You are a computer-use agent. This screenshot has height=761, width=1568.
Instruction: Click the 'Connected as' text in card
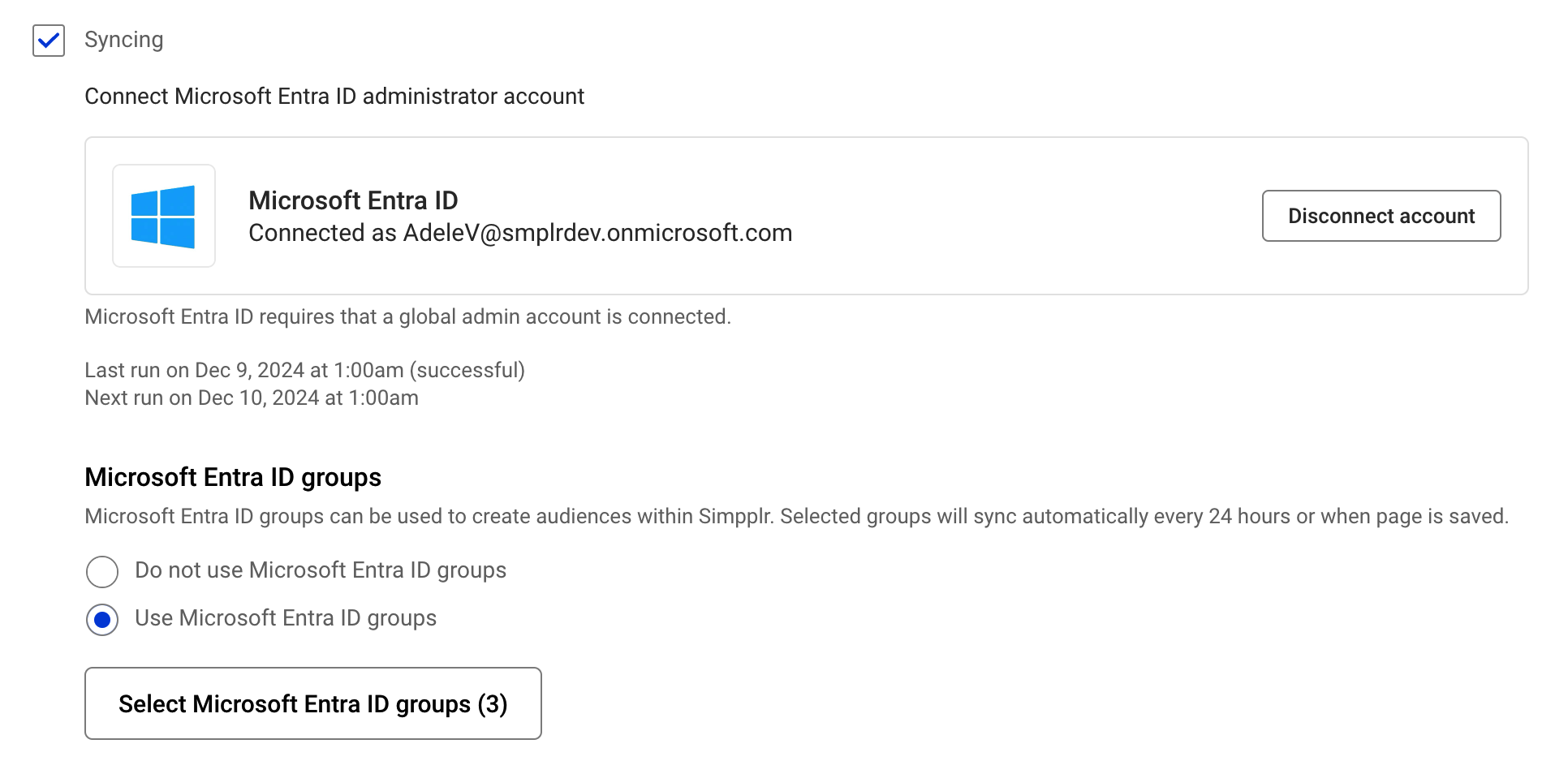click(322, 233)
